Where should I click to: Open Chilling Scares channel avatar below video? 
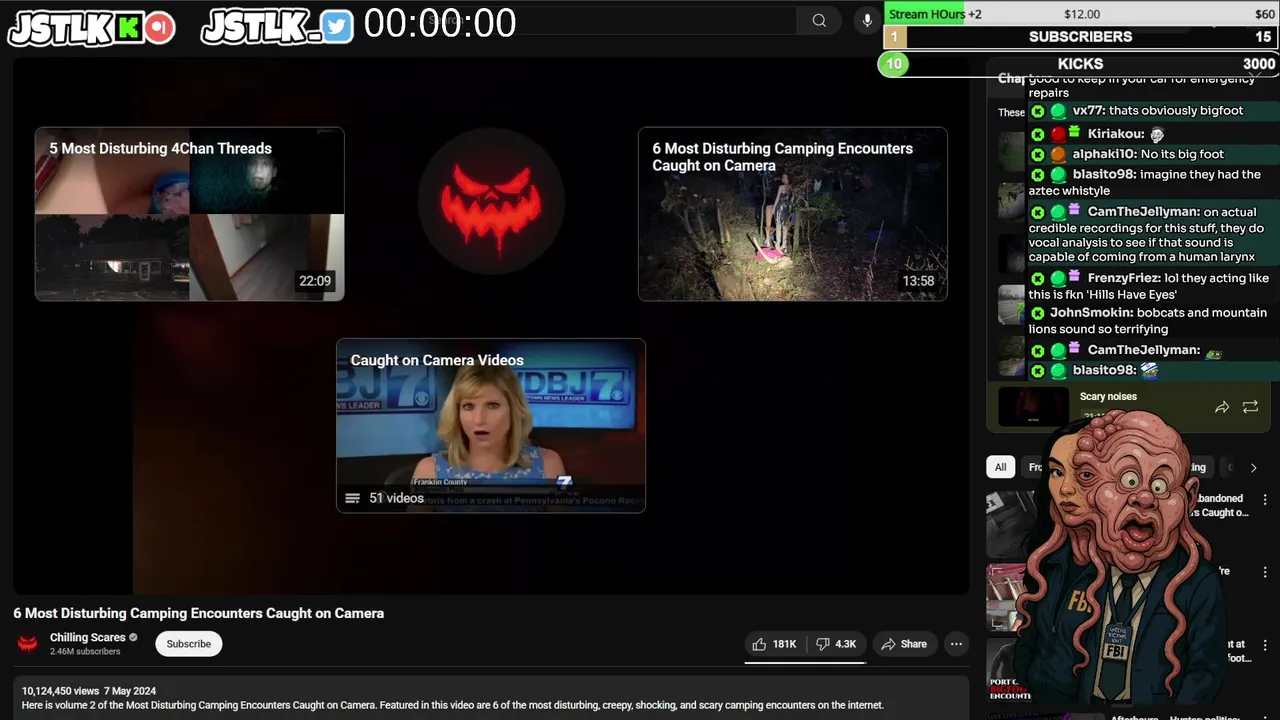pos(28,644)
